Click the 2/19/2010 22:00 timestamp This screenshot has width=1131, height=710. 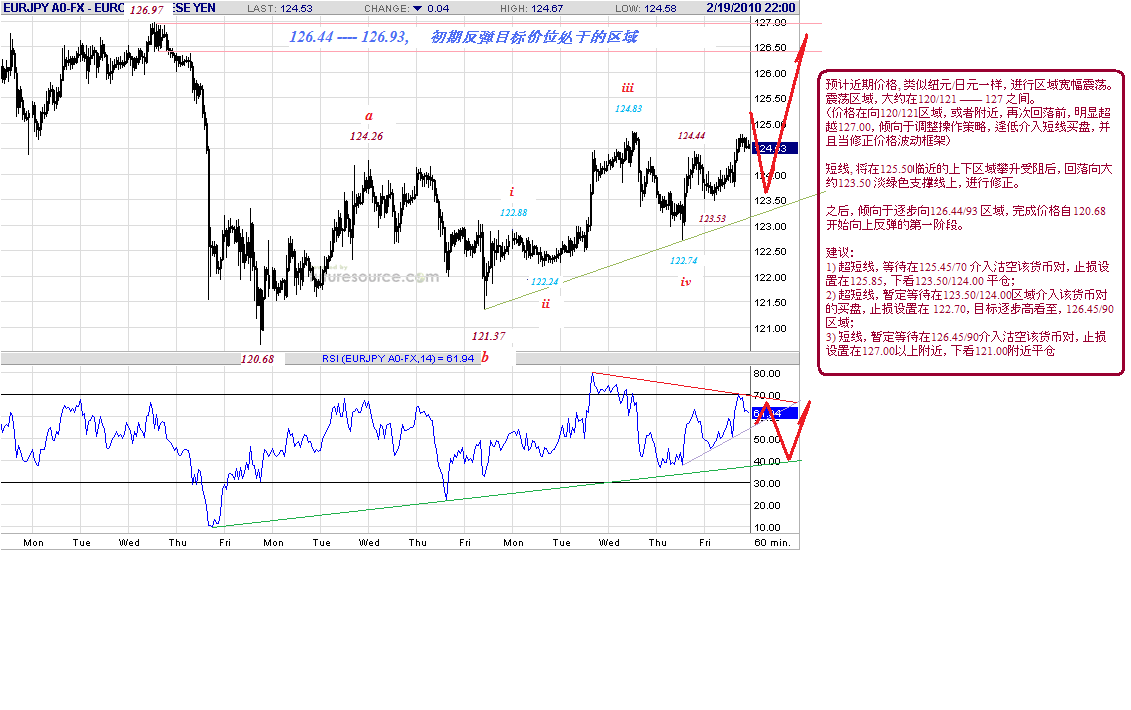pyautogui.click(x=751, y=8)
